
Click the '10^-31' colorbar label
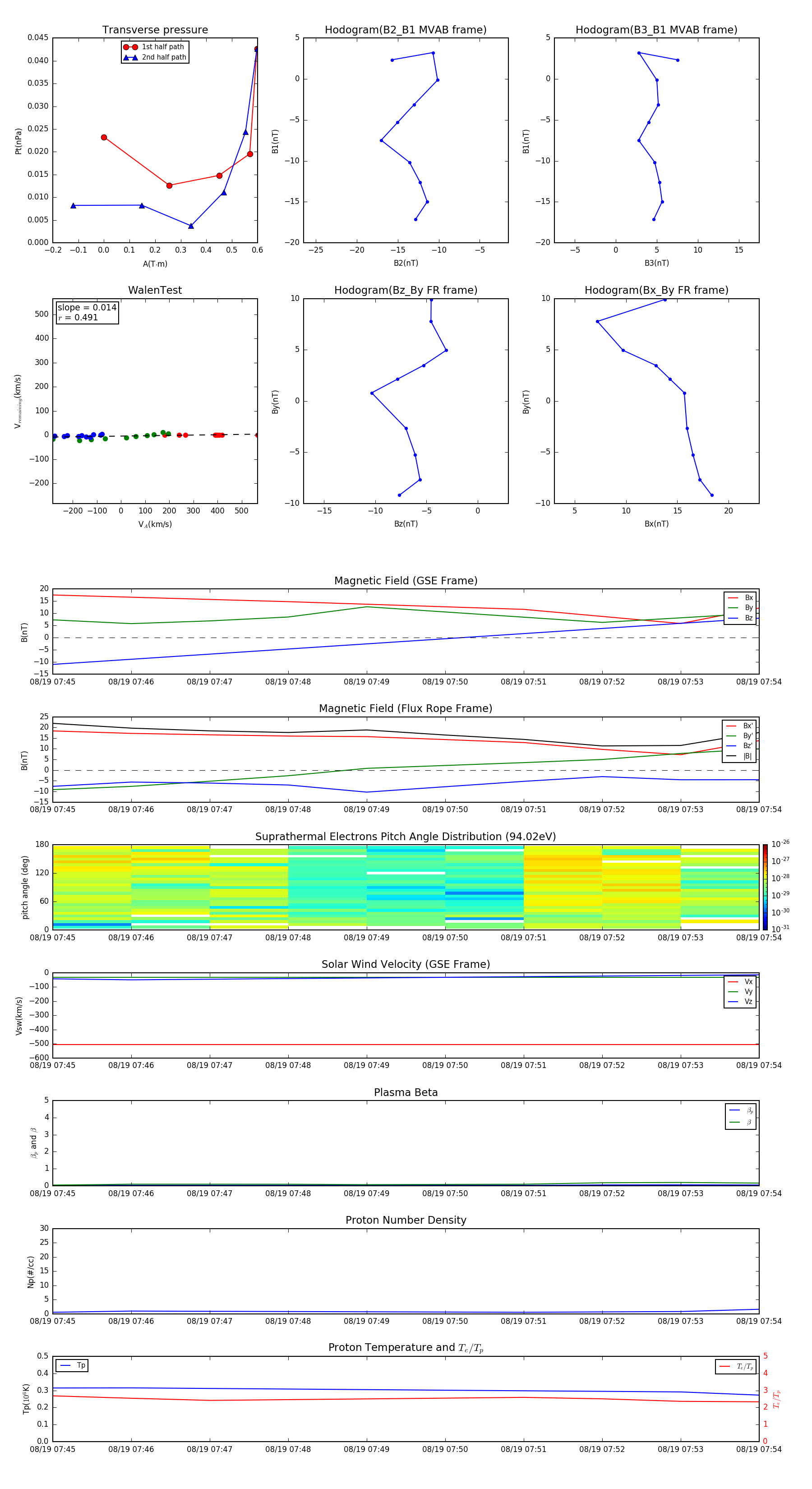(x=780, y=929)
